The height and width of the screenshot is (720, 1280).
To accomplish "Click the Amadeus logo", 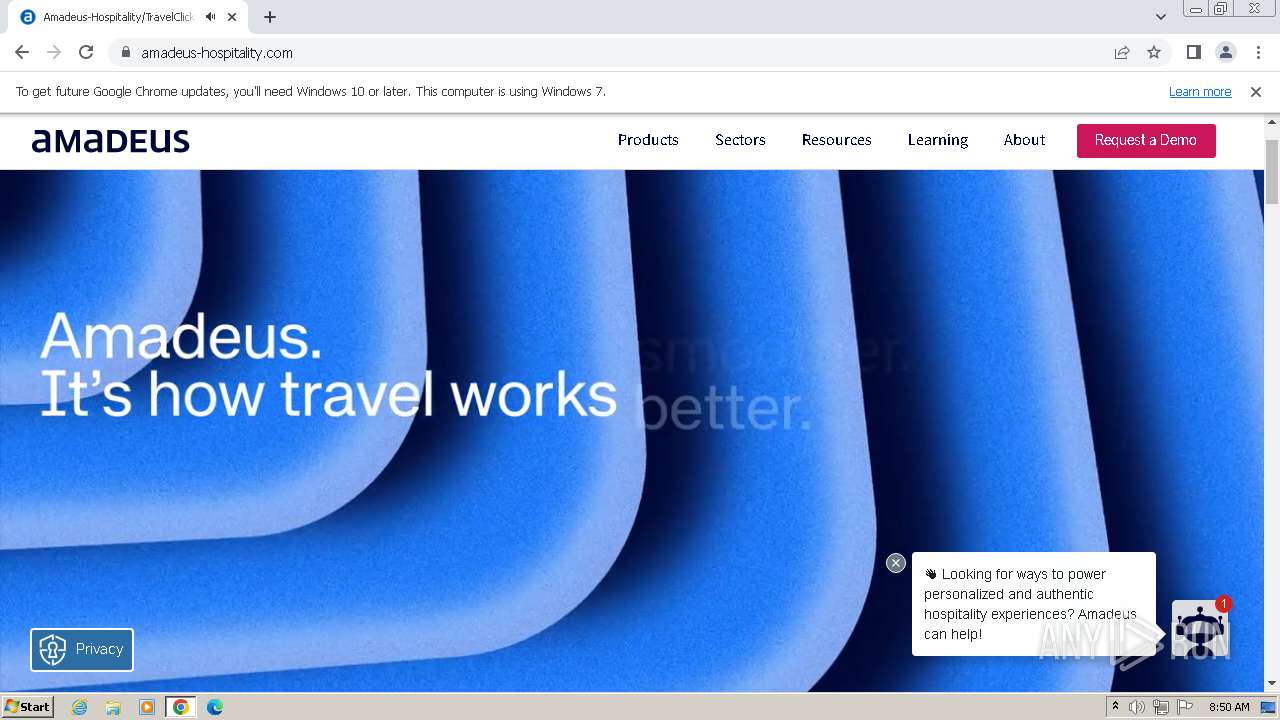I will pos(111,141).
